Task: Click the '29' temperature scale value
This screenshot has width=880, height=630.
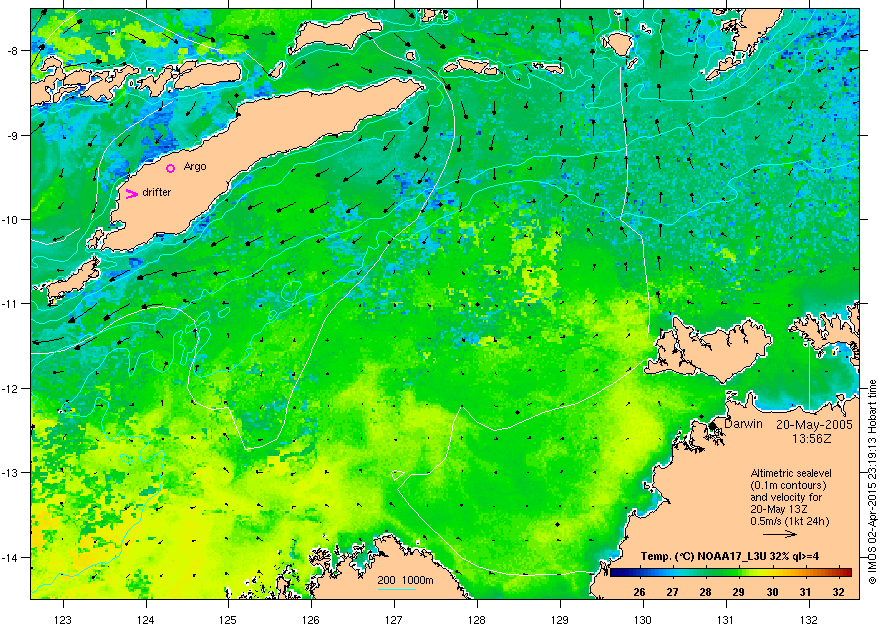Action: pos(739,592)
